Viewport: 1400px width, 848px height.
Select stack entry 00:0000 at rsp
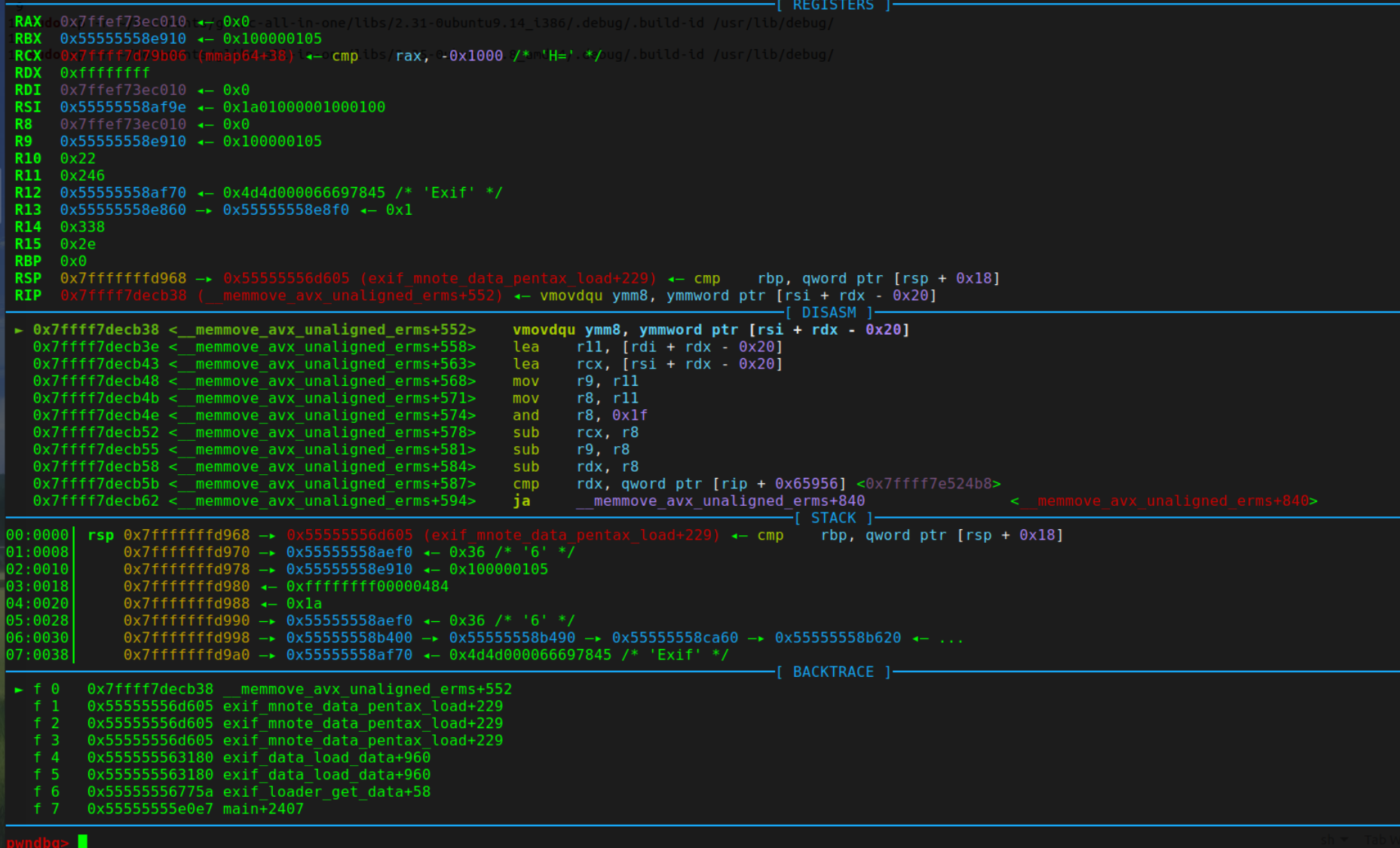(x=35, y=535)
